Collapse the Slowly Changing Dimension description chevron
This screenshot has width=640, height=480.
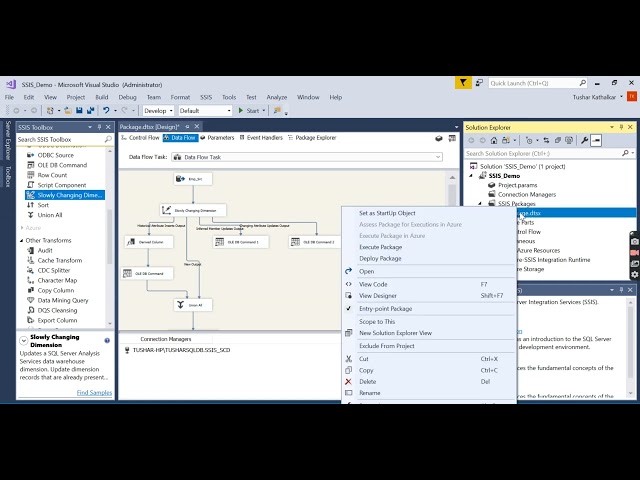coord(24,340)
